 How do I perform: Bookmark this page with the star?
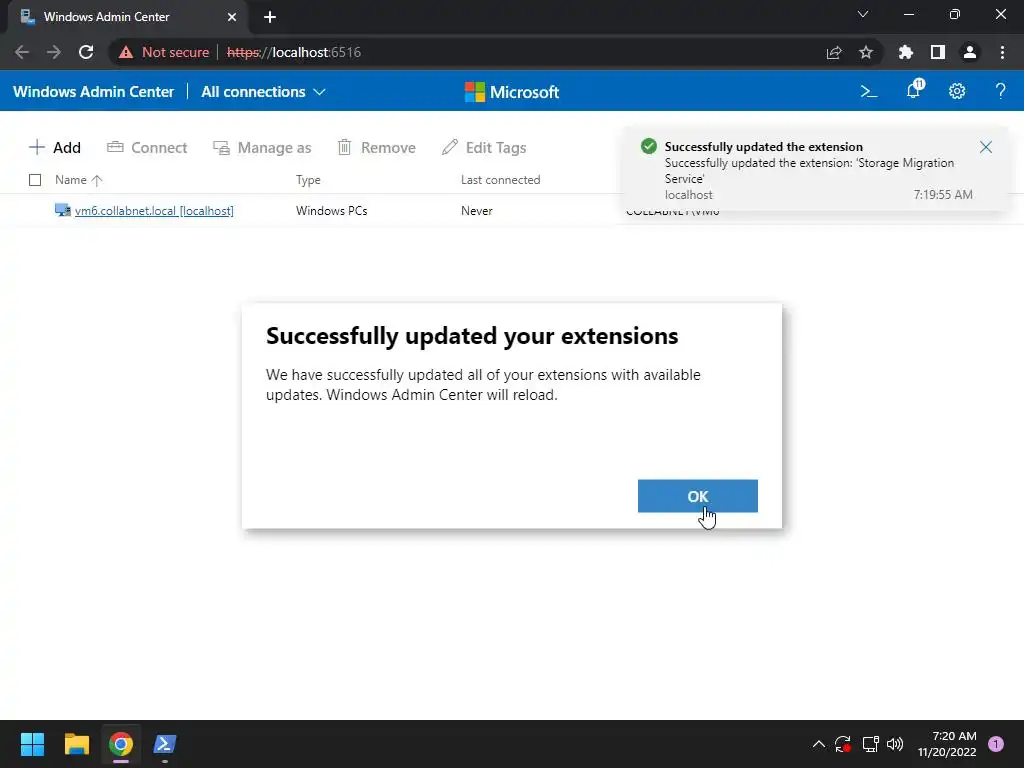pyautogui.click(x=866, y=52)
